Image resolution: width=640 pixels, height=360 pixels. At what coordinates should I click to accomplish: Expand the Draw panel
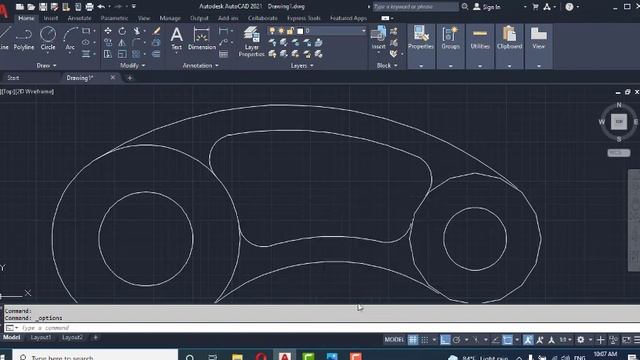[46, 65]
